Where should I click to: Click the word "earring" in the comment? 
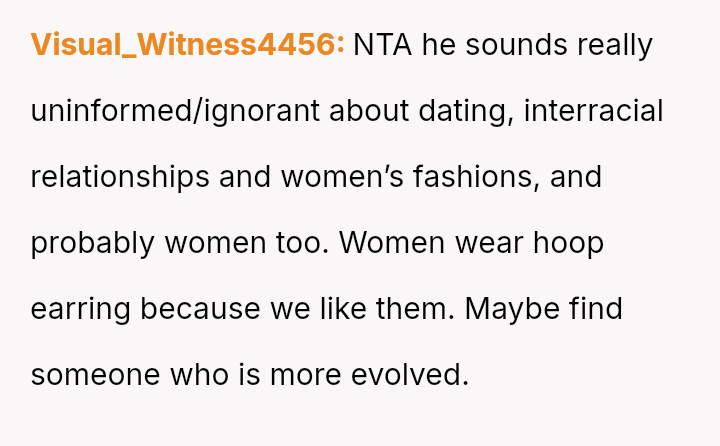[80, 309]
